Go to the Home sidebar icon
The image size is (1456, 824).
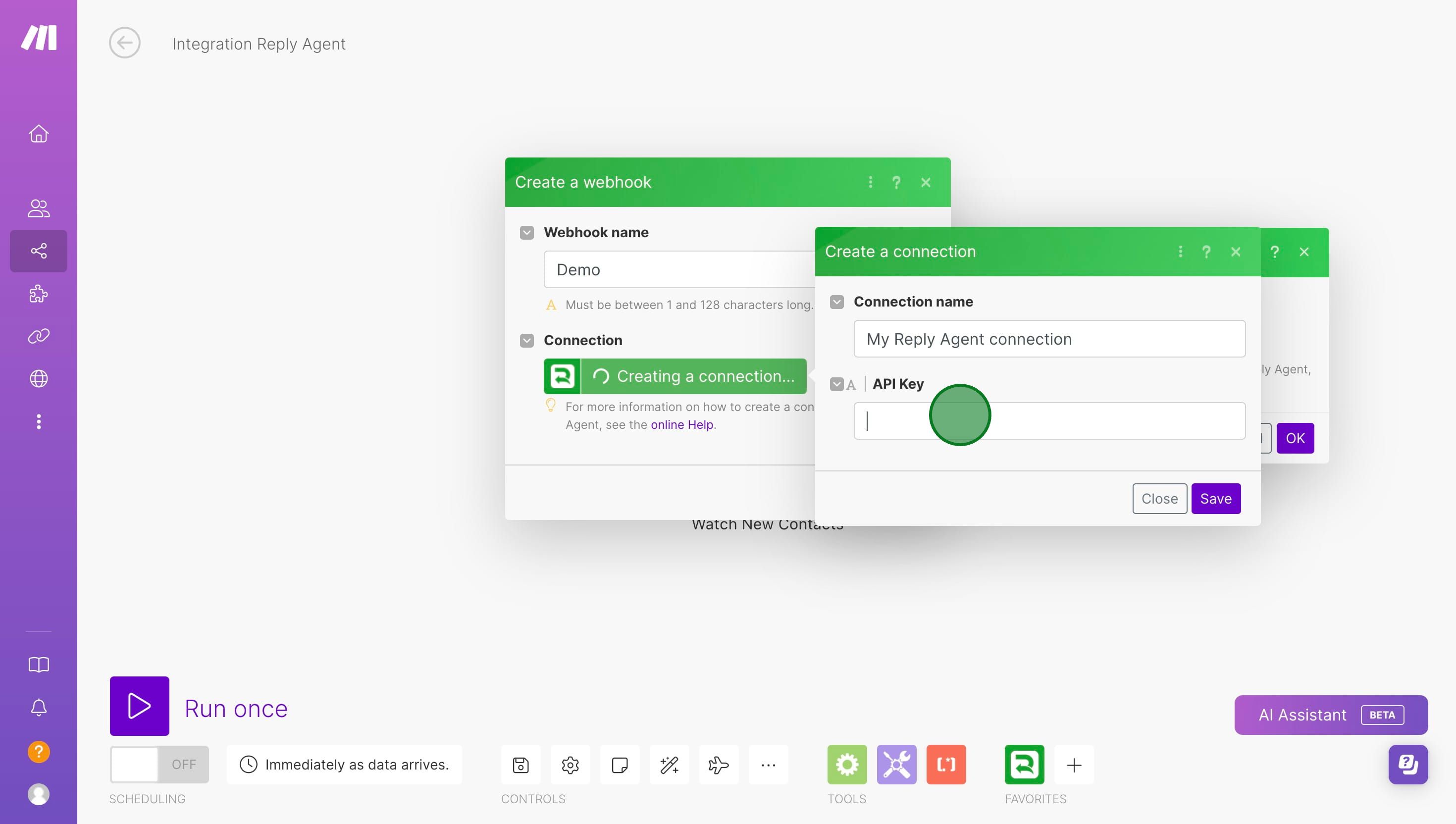tap(39, 134)
